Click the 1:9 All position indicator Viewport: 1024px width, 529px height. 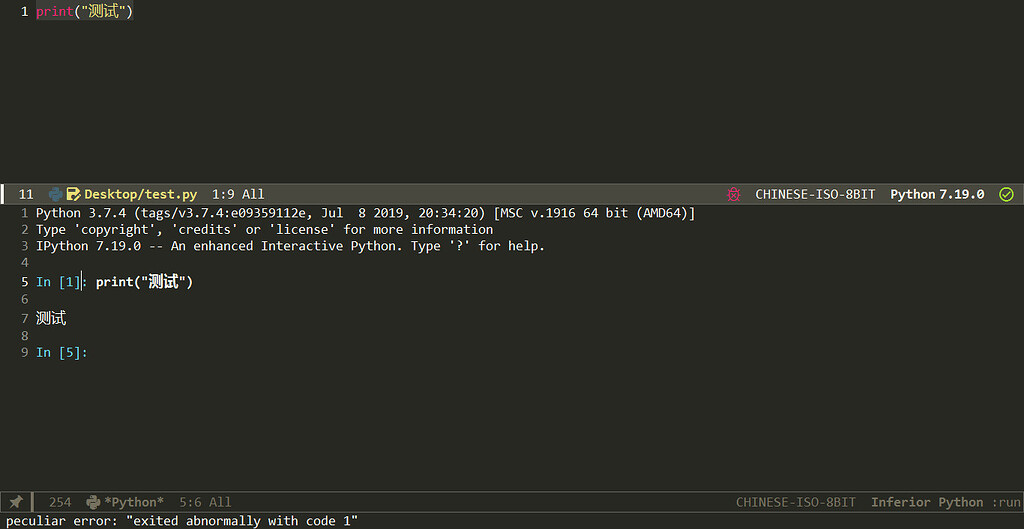238,195
